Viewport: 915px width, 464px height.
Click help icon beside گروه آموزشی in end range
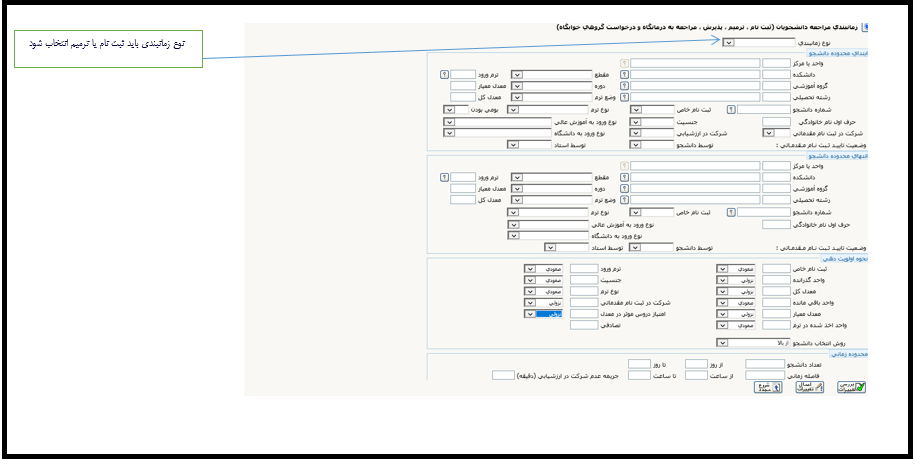tap(624, 189)
